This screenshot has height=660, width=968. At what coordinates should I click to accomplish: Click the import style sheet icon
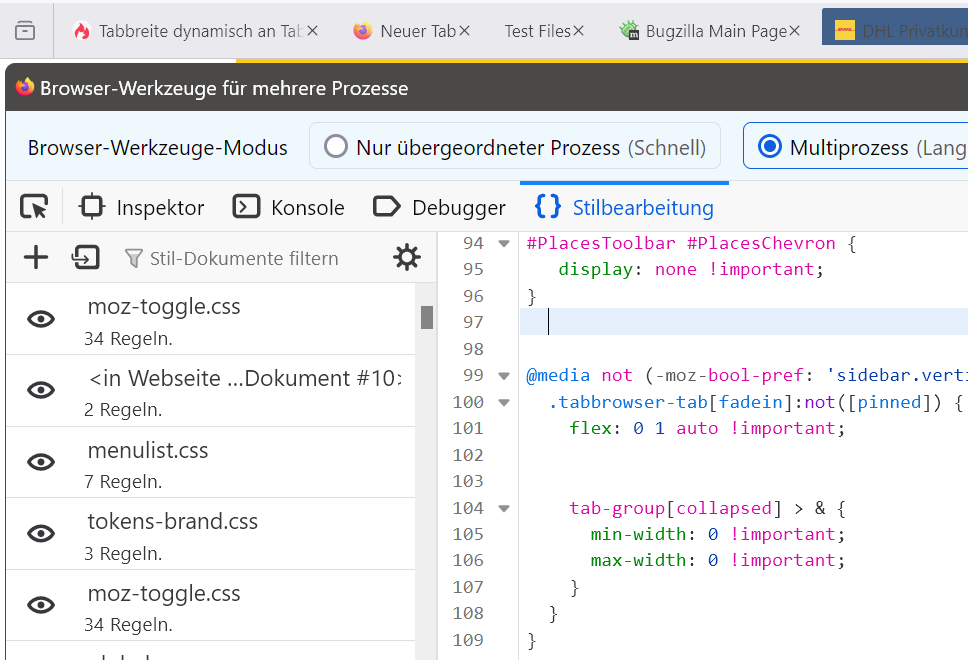point(85,258)
